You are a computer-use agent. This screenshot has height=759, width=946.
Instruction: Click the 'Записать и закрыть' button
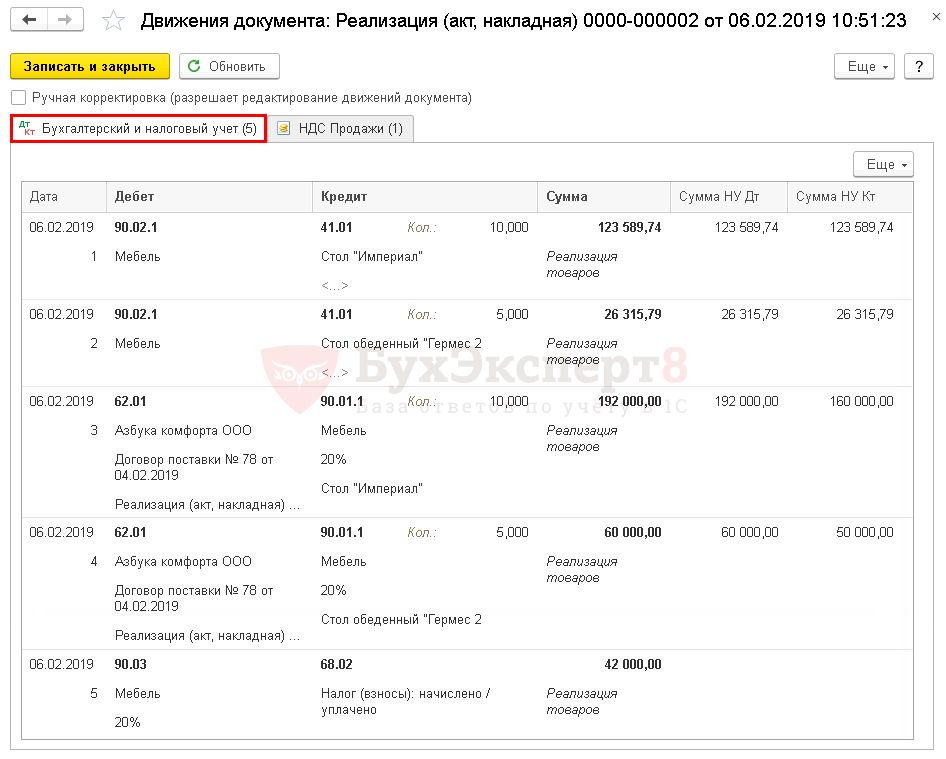[x=90, y=66]
